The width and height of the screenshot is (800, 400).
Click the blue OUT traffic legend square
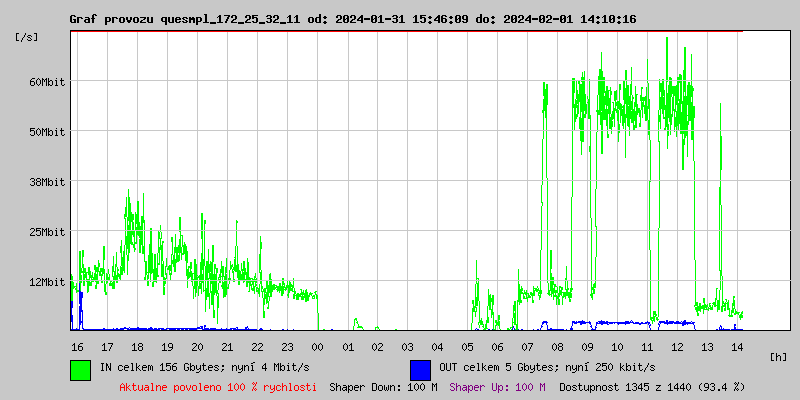point(420,369)
